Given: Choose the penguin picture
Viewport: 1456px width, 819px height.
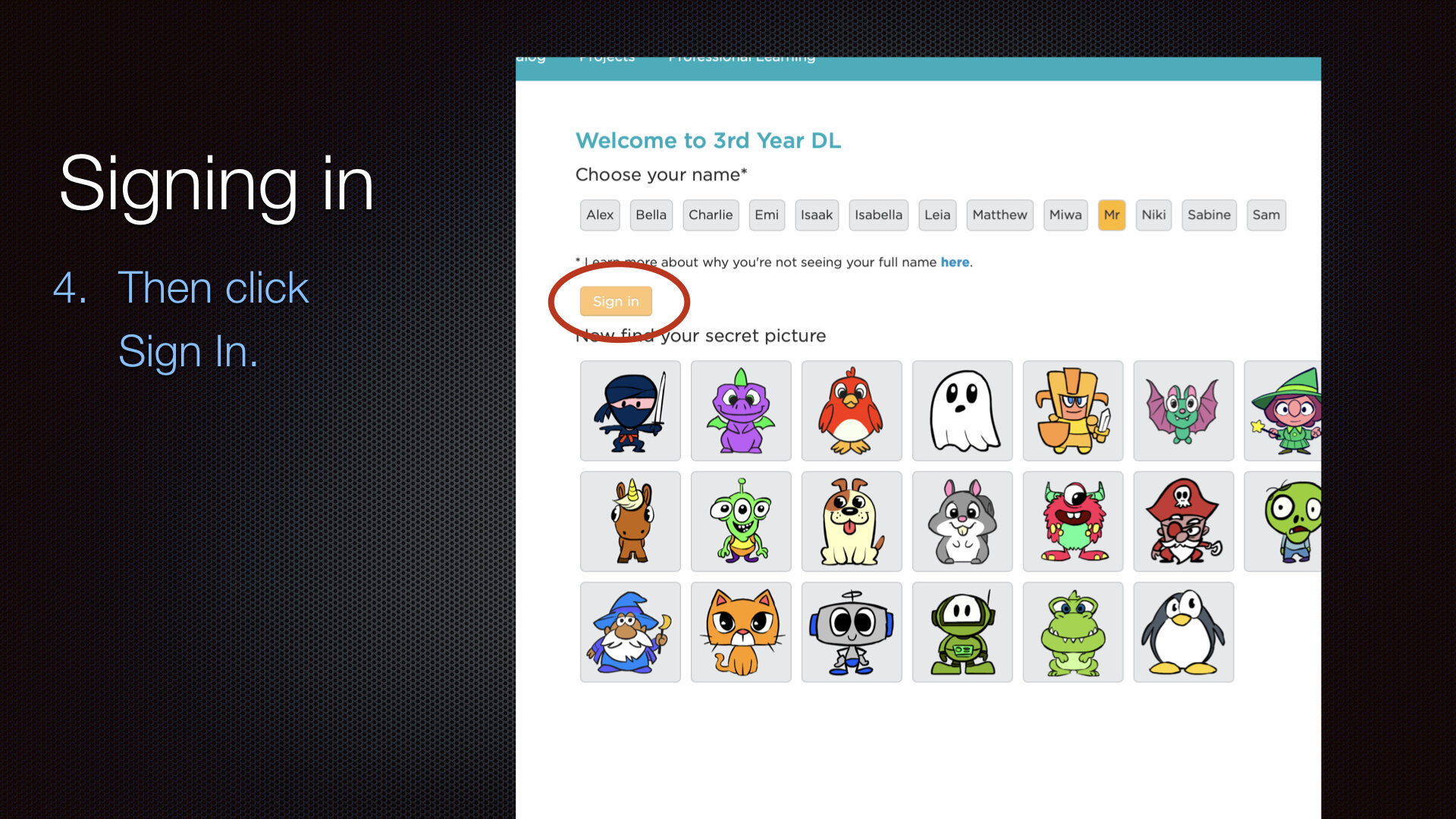Looking at the screenshot, I should click(x=1184, y=632).
